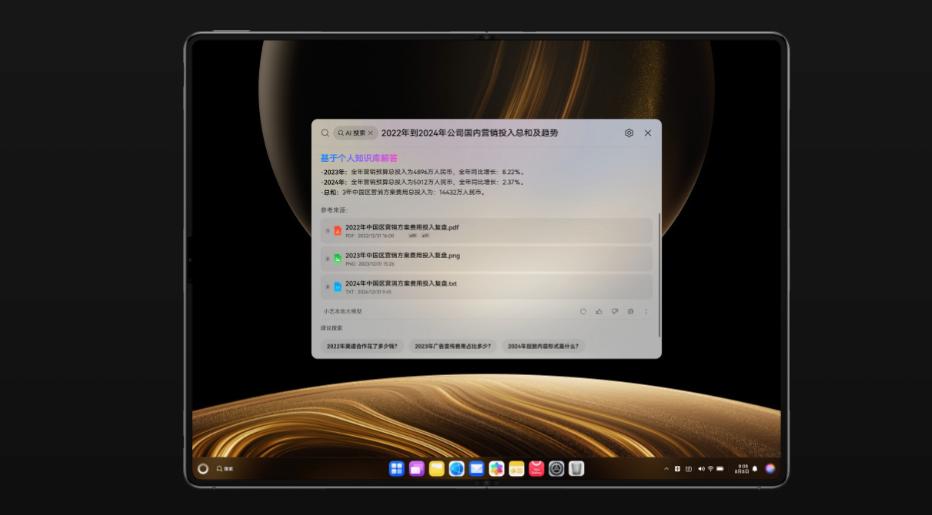The width and height of the screenshot is (932, 515).
Task: Click the magnifier icon in search bar
Action: (325, 133)
